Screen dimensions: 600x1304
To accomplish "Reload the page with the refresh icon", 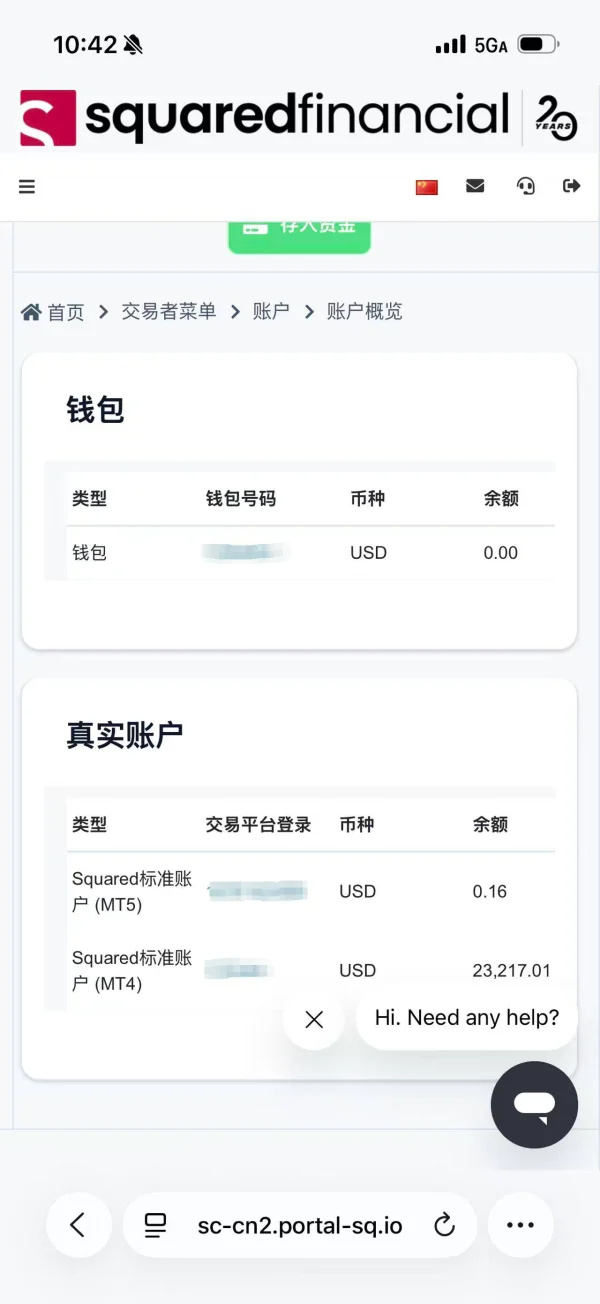I will coord(444,1225).
